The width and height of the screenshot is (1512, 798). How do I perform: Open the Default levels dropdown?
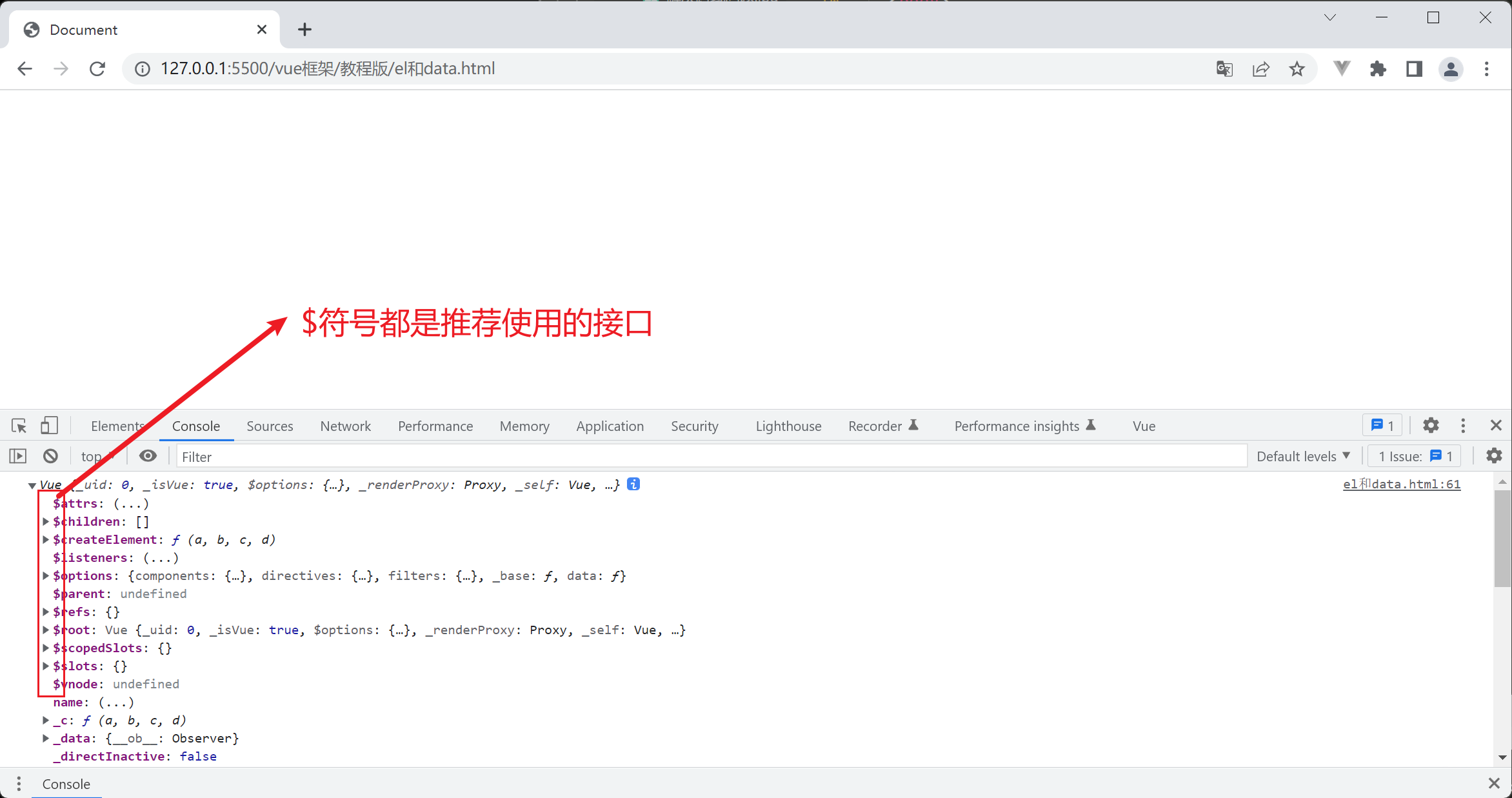pyautogui.click(x=1303, y=456)
